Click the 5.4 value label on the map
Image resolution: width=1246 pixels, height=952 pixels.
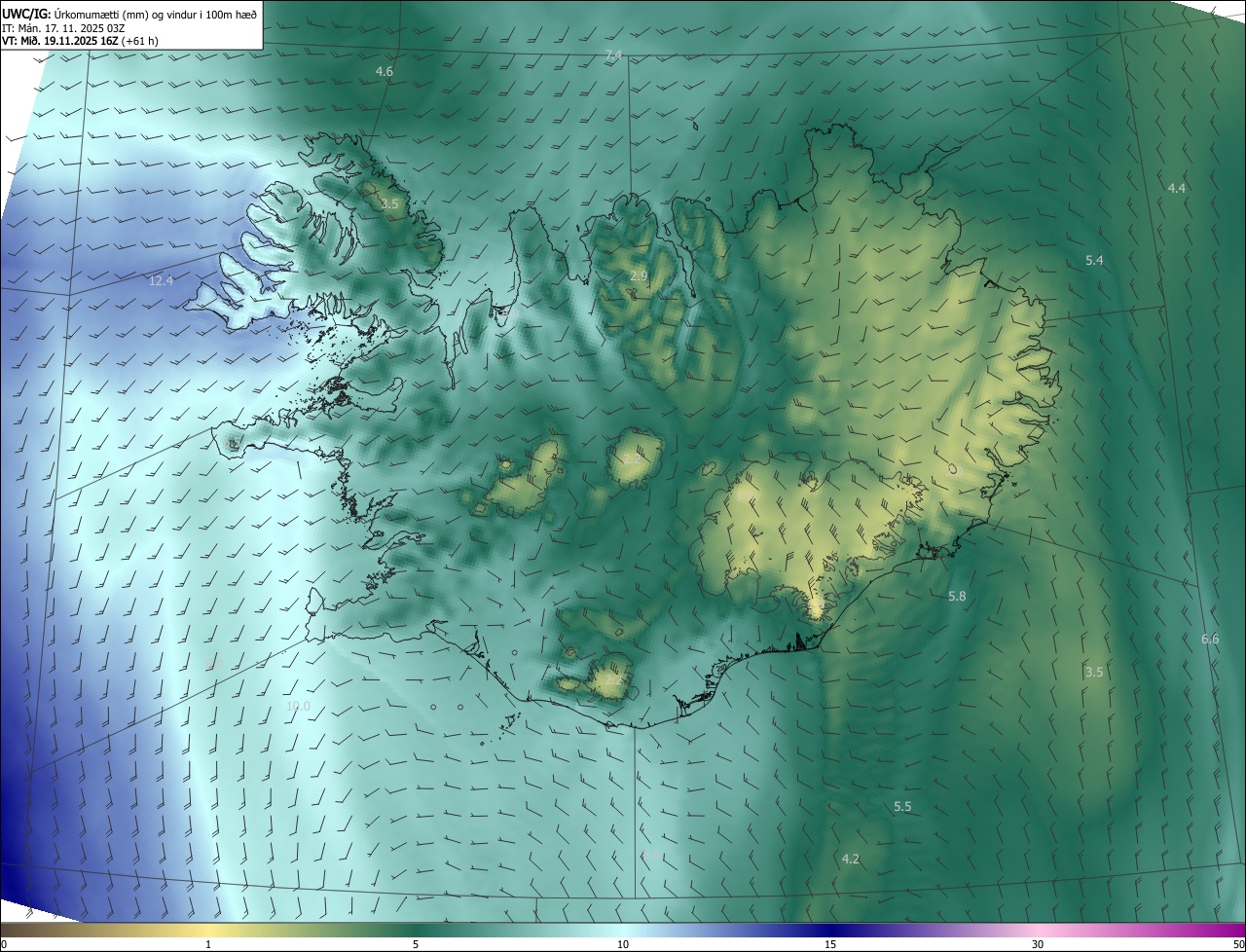coord(1094,261)
